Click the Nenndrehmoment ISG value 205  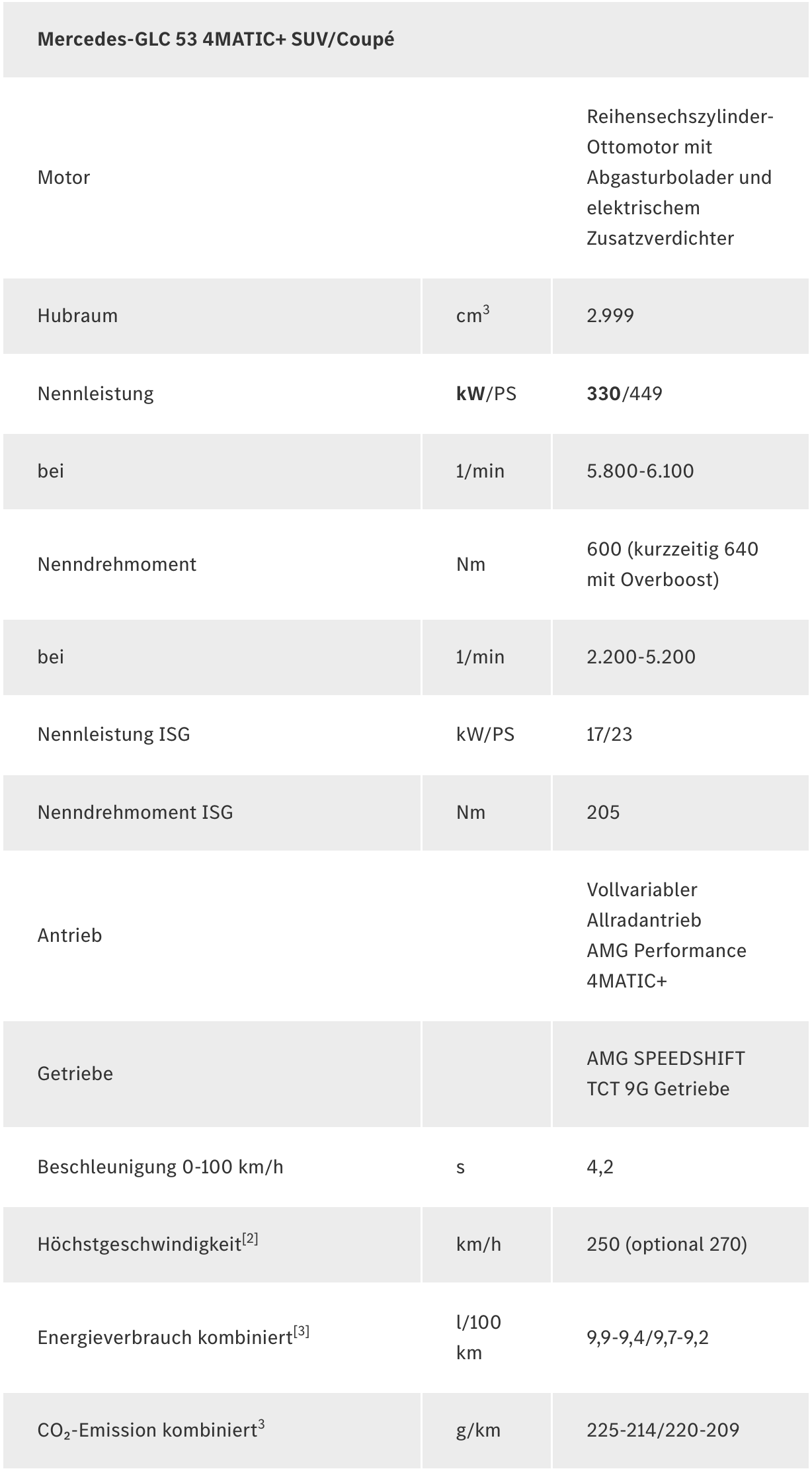(x=603, y=812)
